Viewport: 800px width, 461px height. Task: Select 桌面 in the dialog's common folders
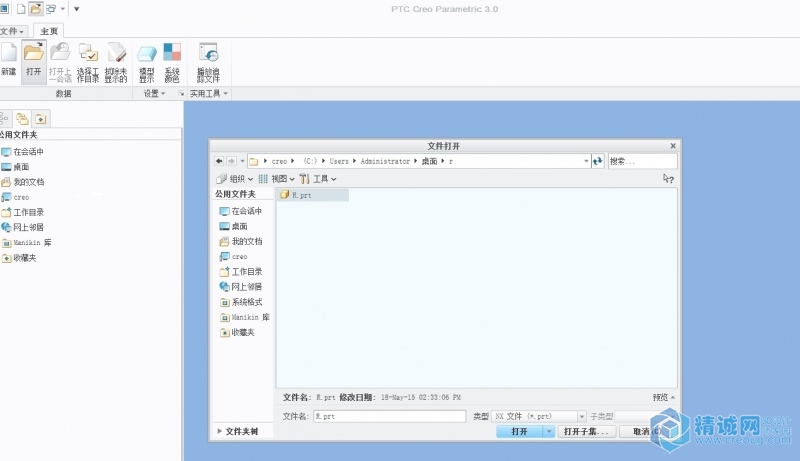point(233,226)
